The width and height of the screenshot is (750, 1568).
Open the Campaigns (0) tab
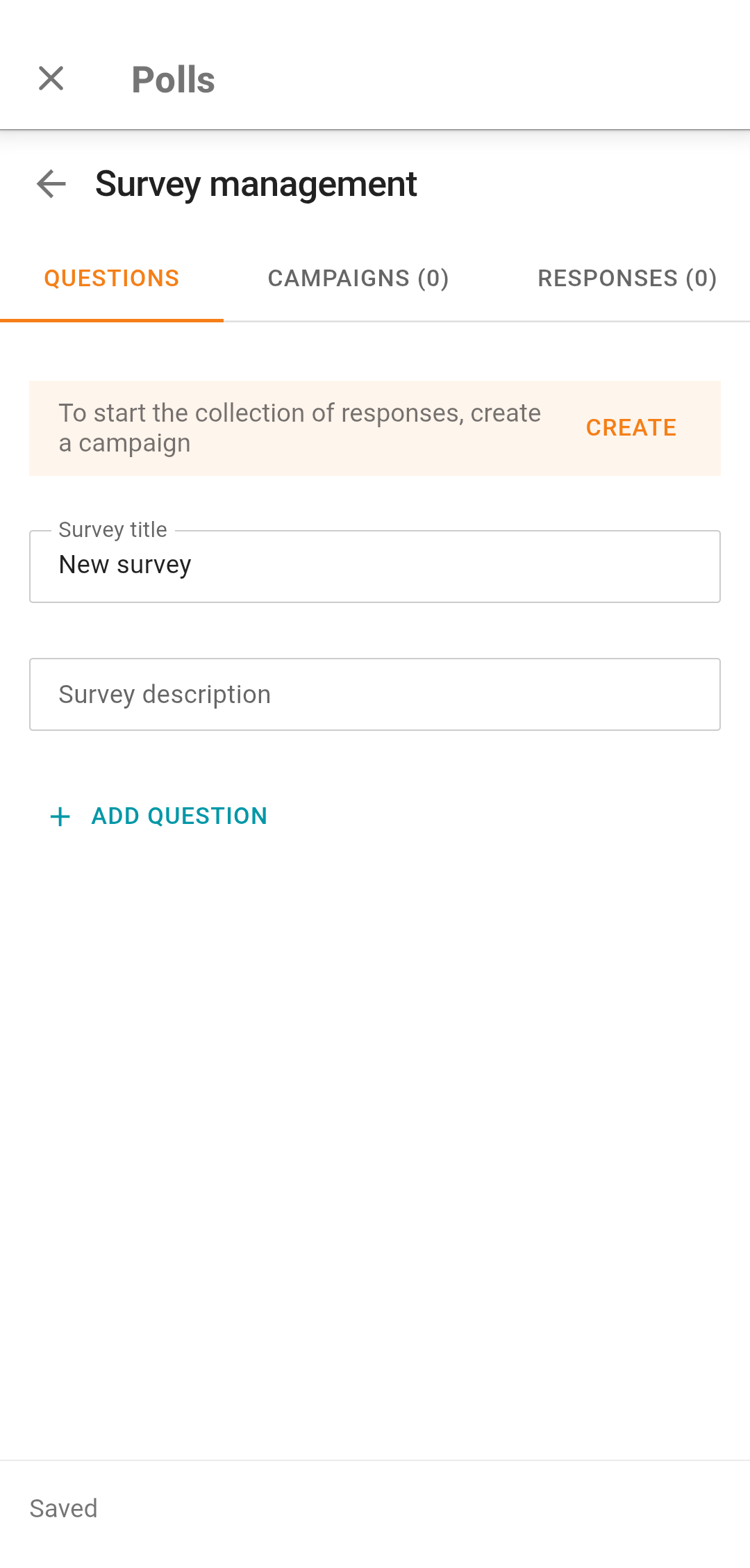[x=358, y=279]
